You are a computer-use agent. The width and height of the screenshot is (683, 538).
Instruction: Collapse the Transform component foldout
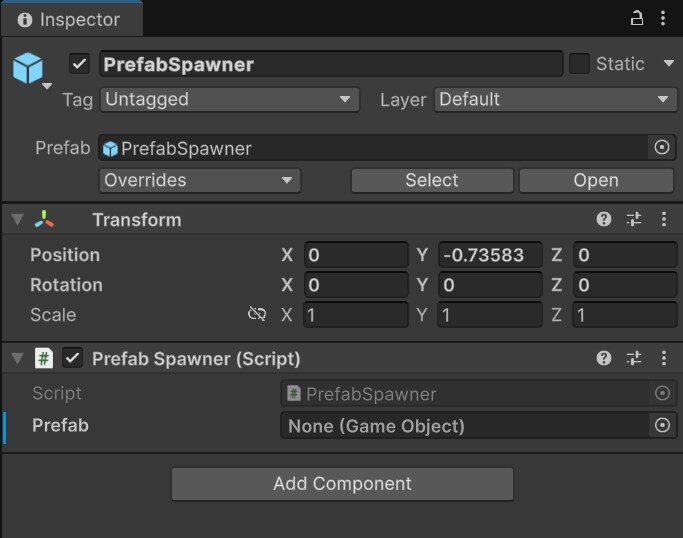(17, 220)
